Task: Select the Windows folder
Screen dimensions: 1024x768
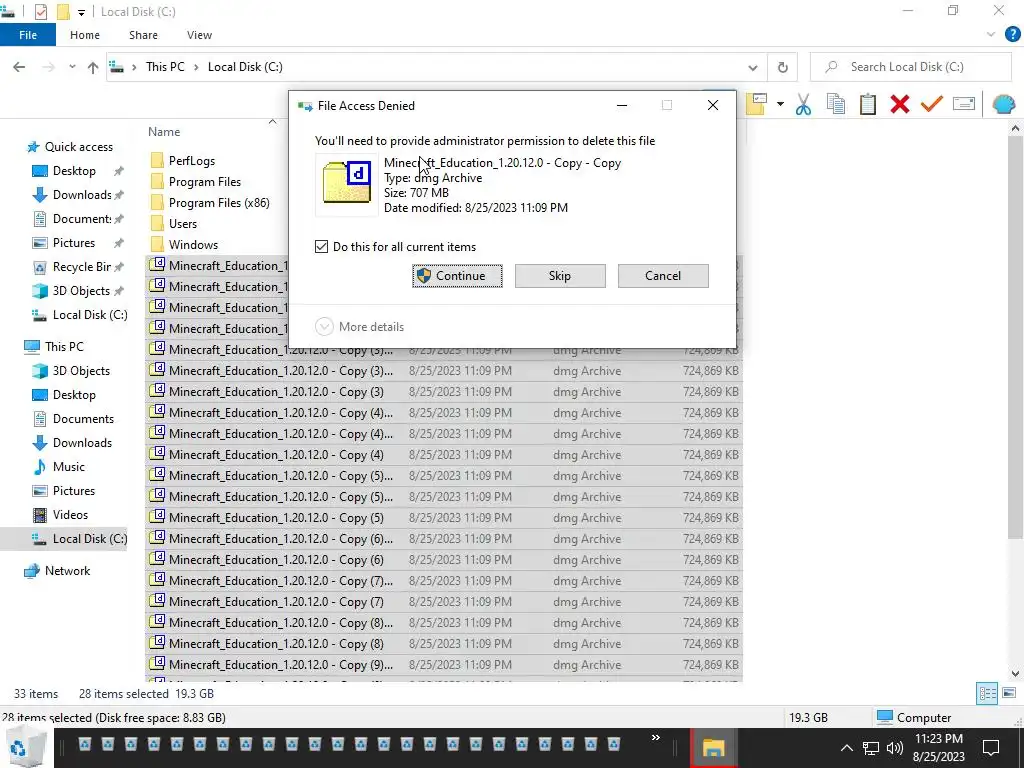Action: (x=193, y=244)
